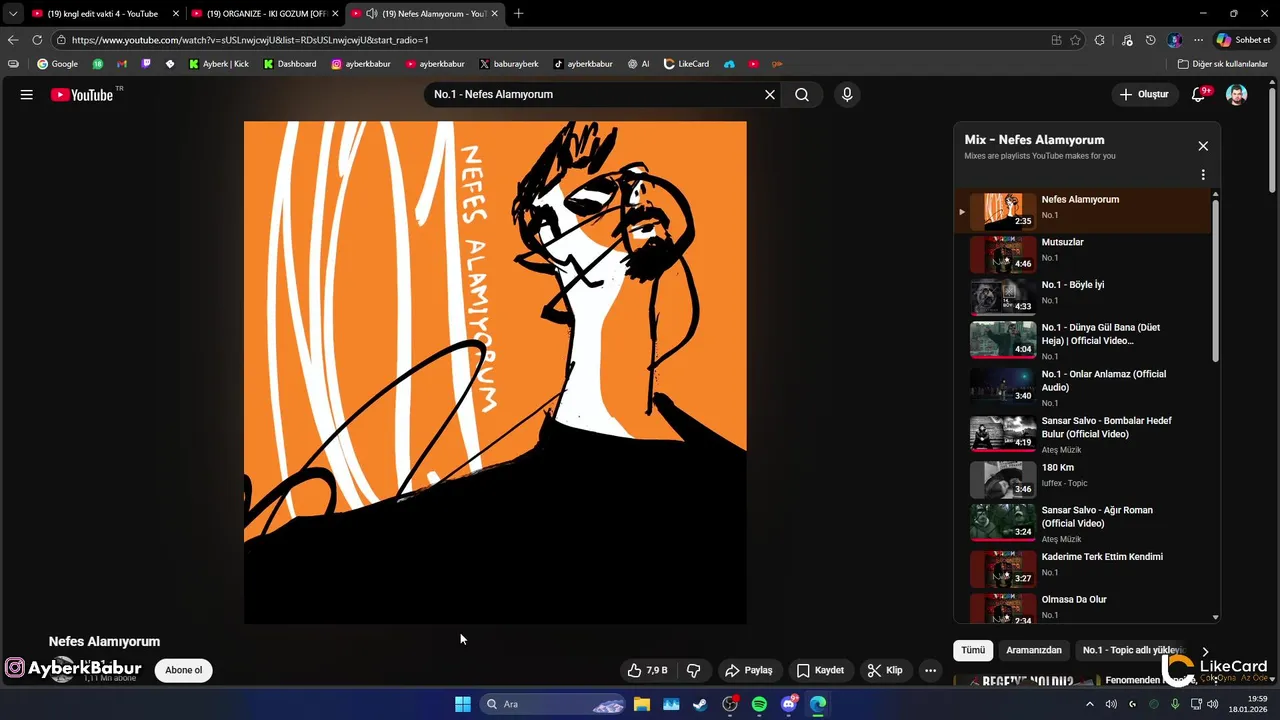
Task: Open the browser settings ellipsis menu
Action: [x=1198, y=40]
